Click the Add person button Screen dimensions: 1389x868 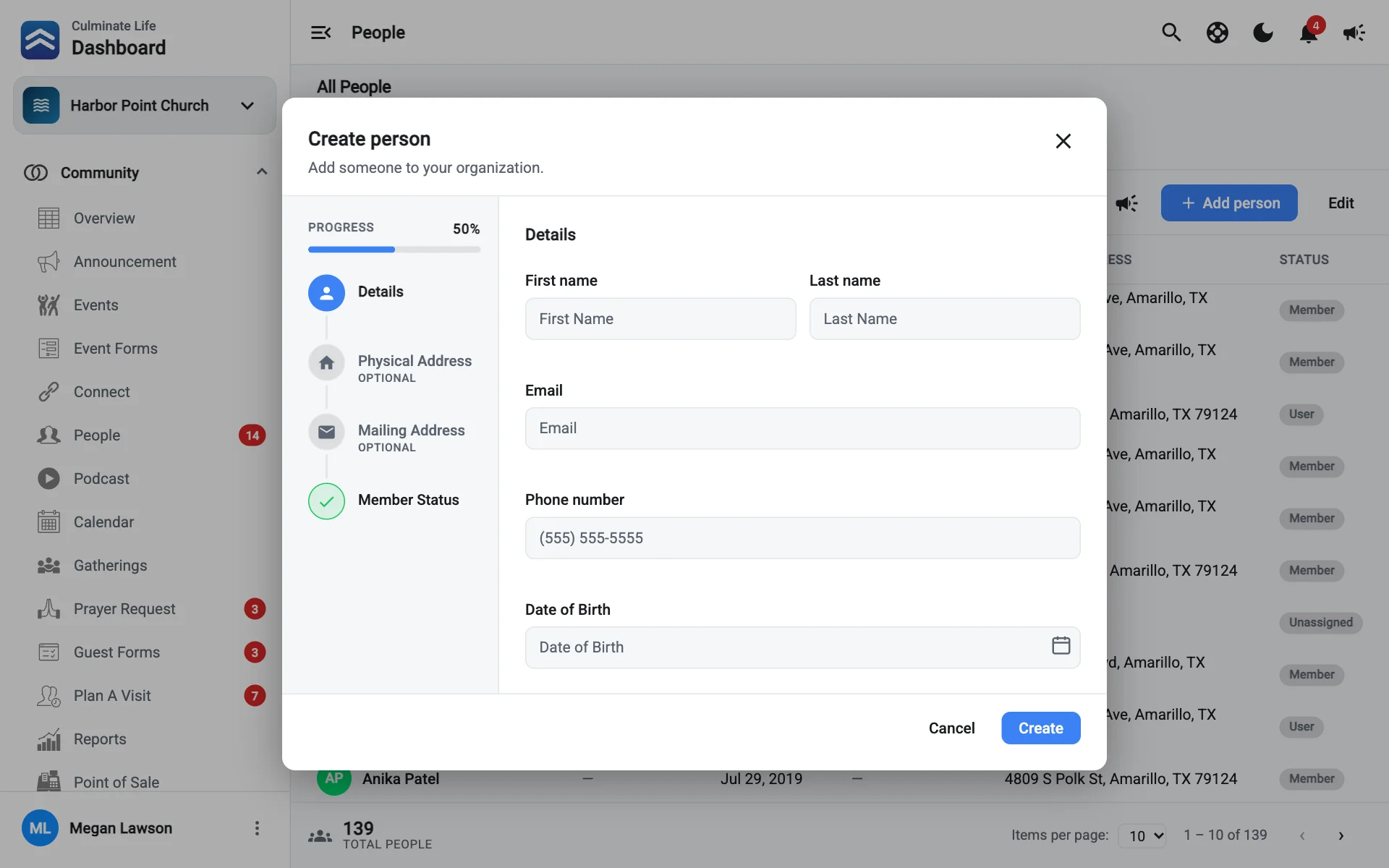1229,203
